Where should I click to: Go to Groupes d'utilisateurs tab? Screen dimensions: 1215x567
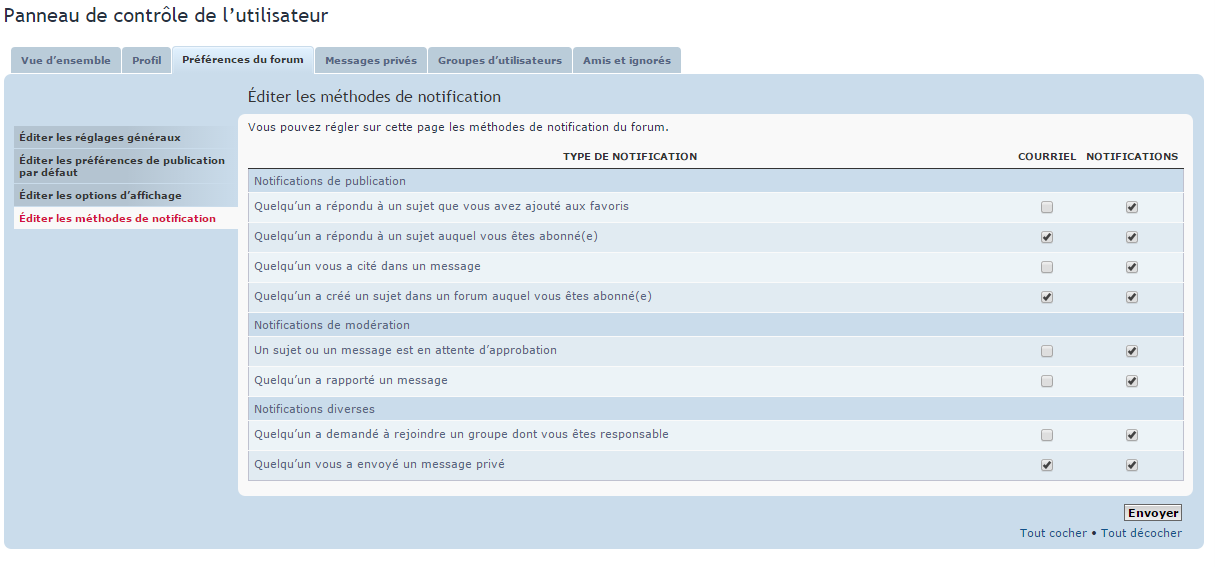(500, 60)
